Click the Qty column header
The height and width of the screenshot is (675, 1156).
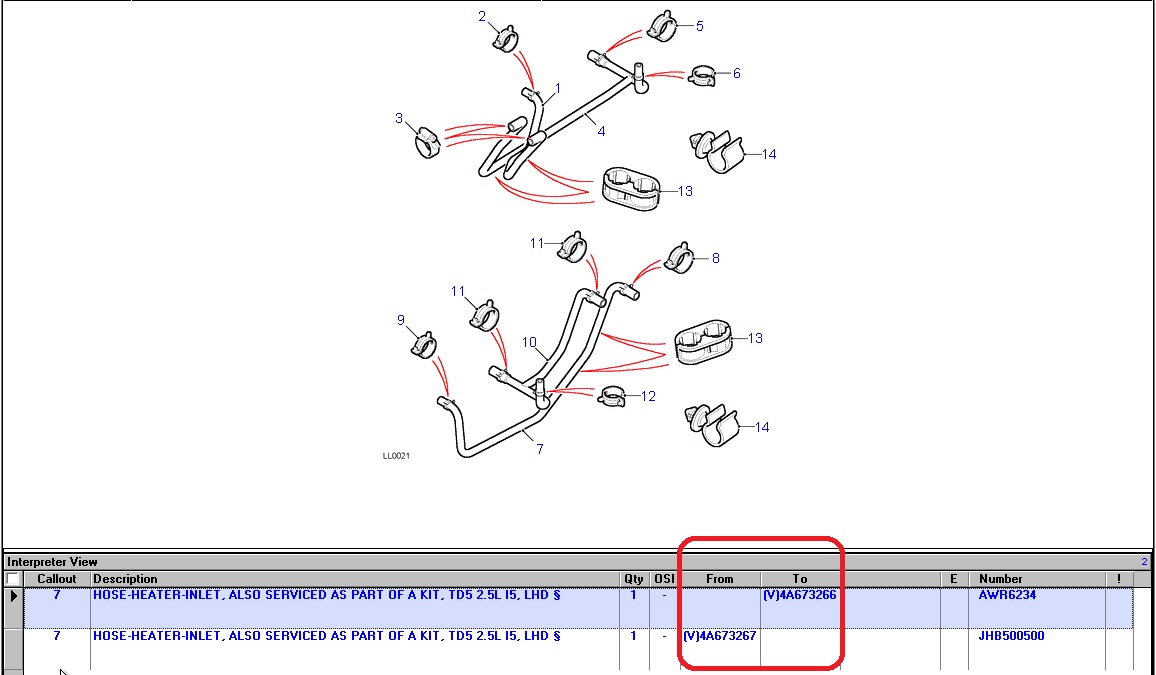click(x=634, y=579)
